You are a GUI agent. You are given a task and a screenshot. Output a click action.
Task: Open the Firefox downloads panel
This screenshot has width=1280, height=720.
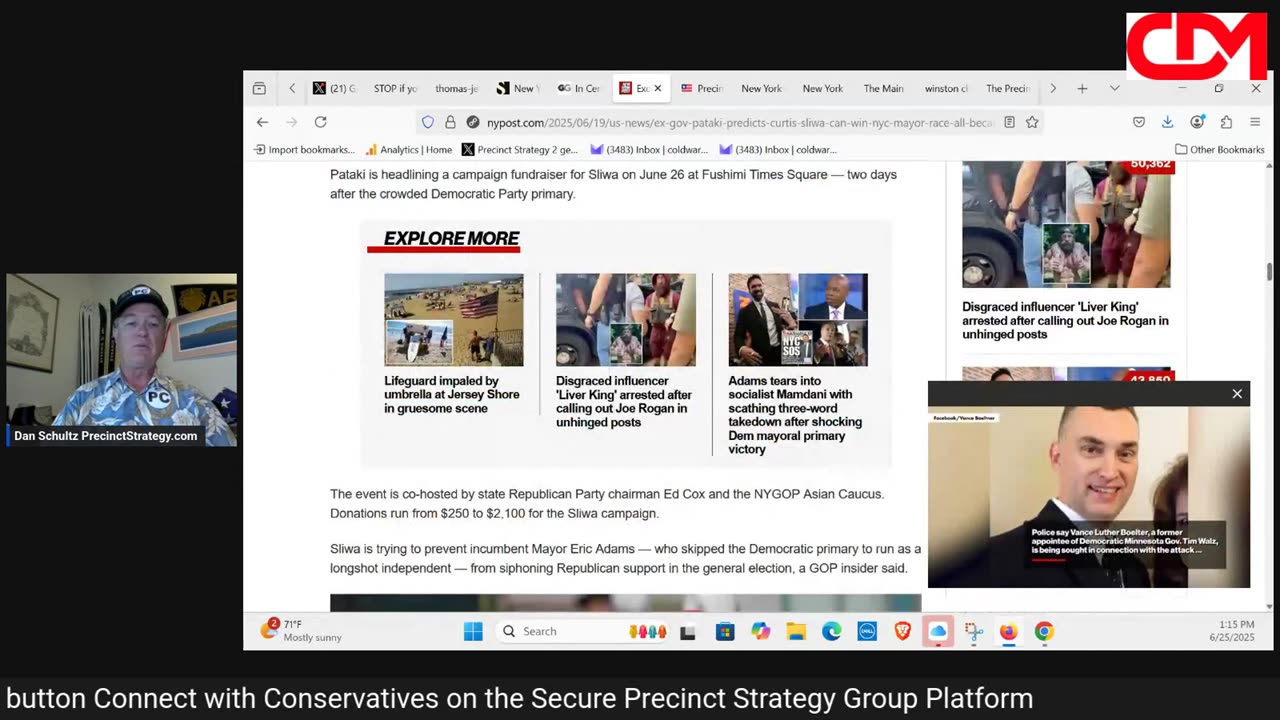[x=1167, y=122]
